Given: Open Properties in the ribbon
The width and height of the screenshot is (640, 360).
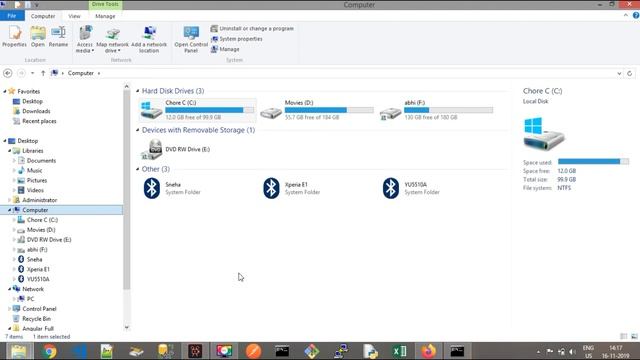Looking at the screenshot, I should point(14,36).
